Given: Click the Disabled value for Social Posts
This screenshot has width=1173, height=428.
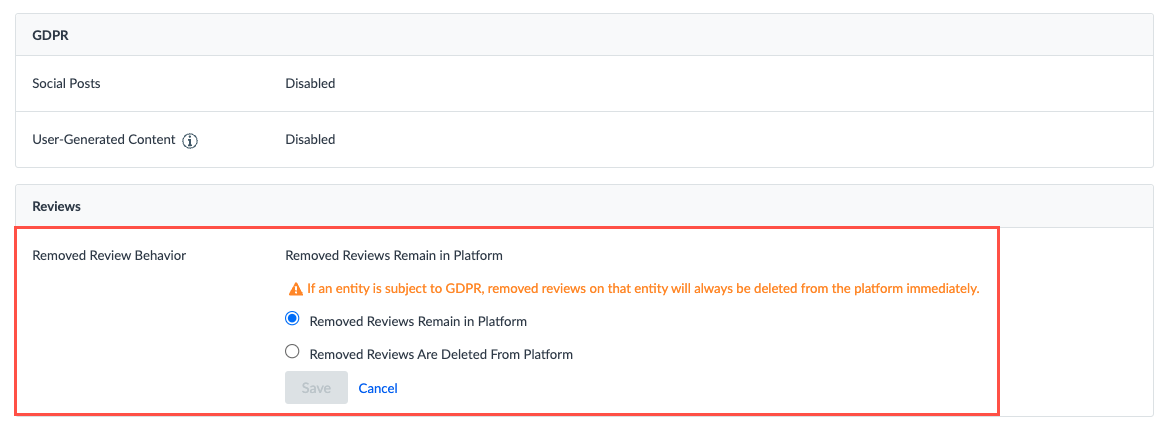Looking at the screenshot, I should (x=310, y=83).
